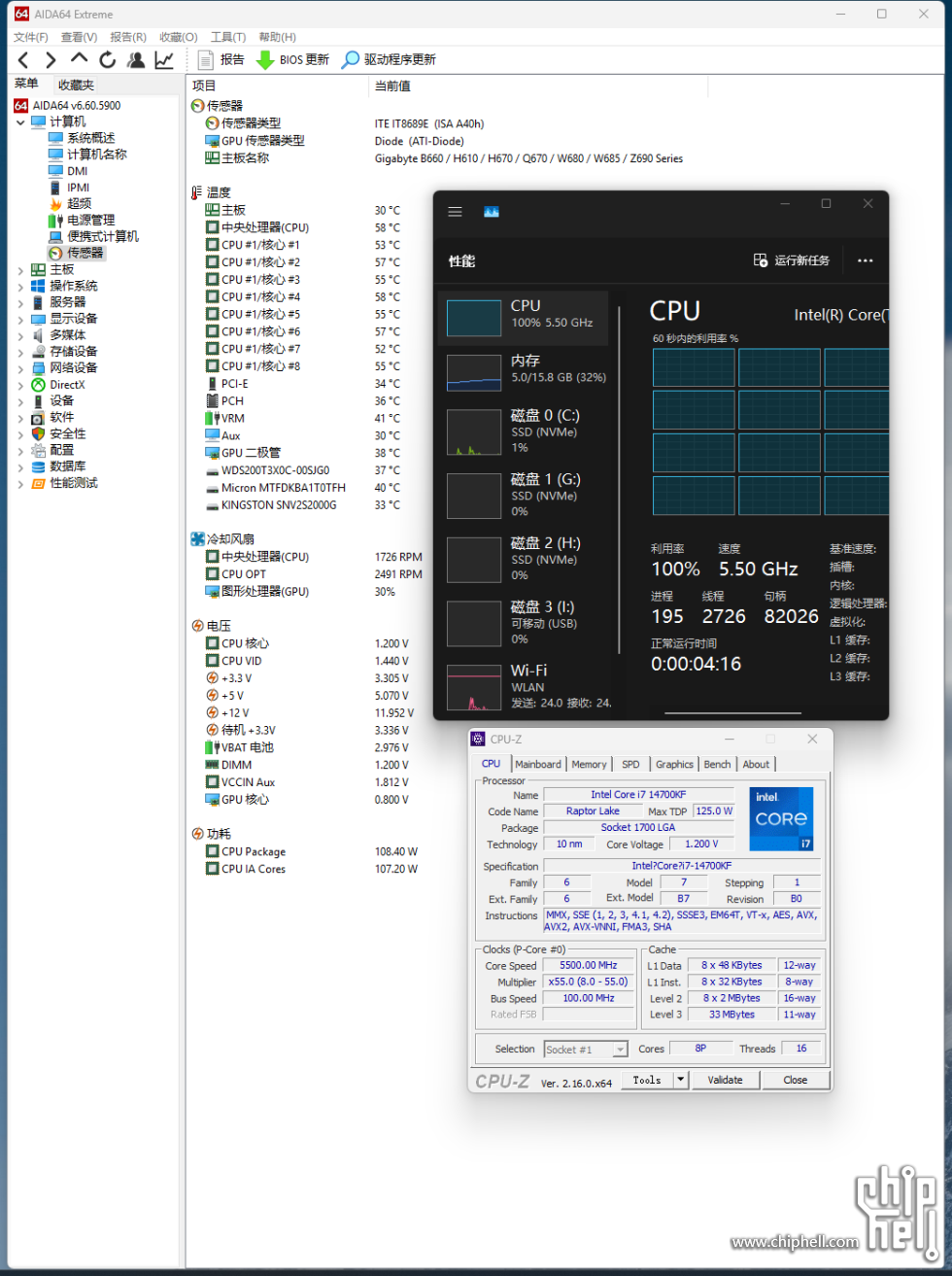Expand the 主板 tree node
The width and height of the screenshot is (952, 1276).
point(21,269)
